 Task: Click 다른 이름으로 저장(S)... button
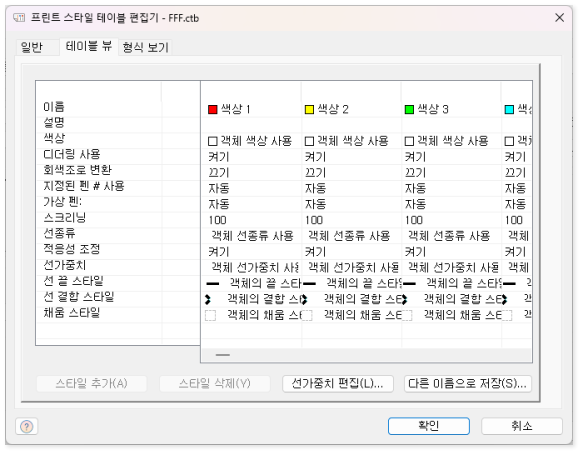(x=468, y=383)
